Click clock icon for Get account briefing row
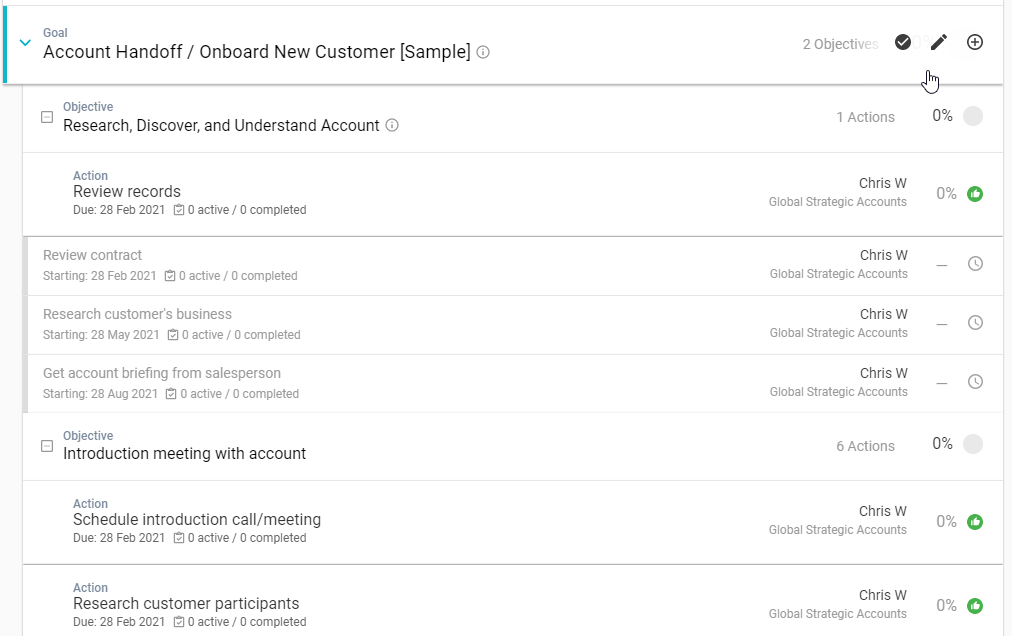 [x=976, y=382]
